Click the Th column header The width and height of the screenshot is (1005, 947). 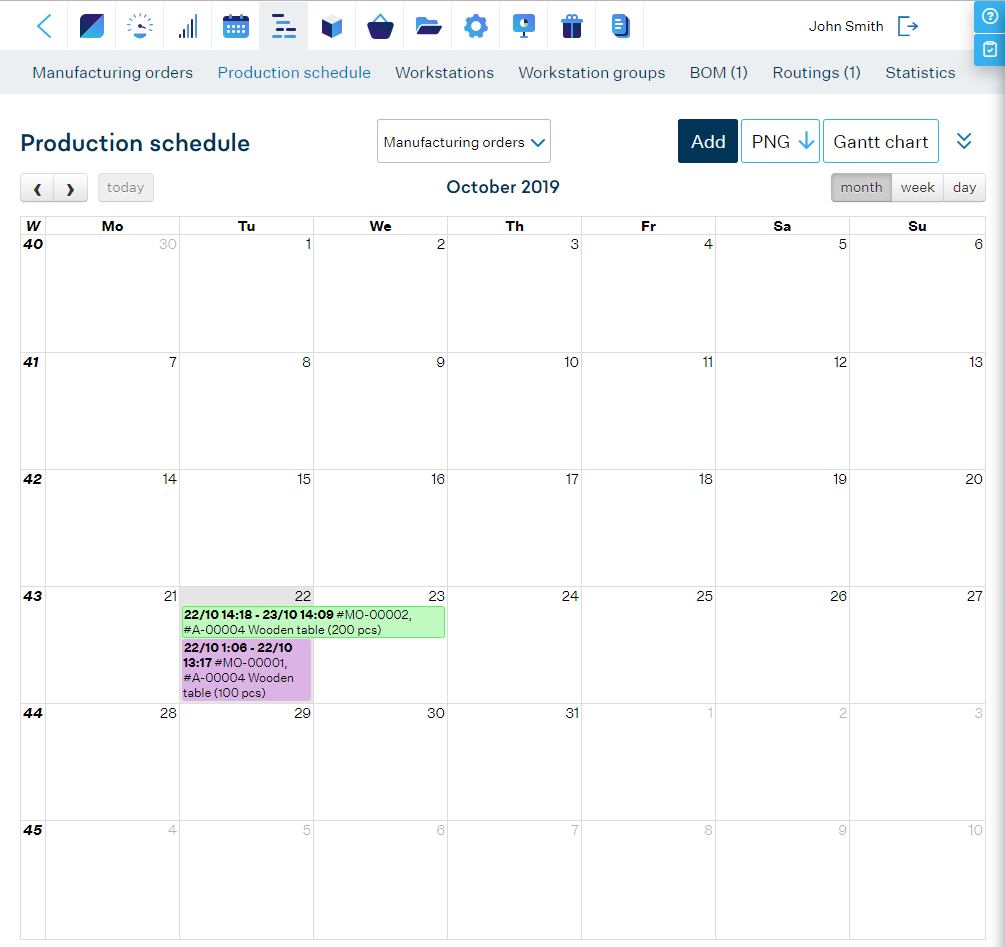coord(514,226)
